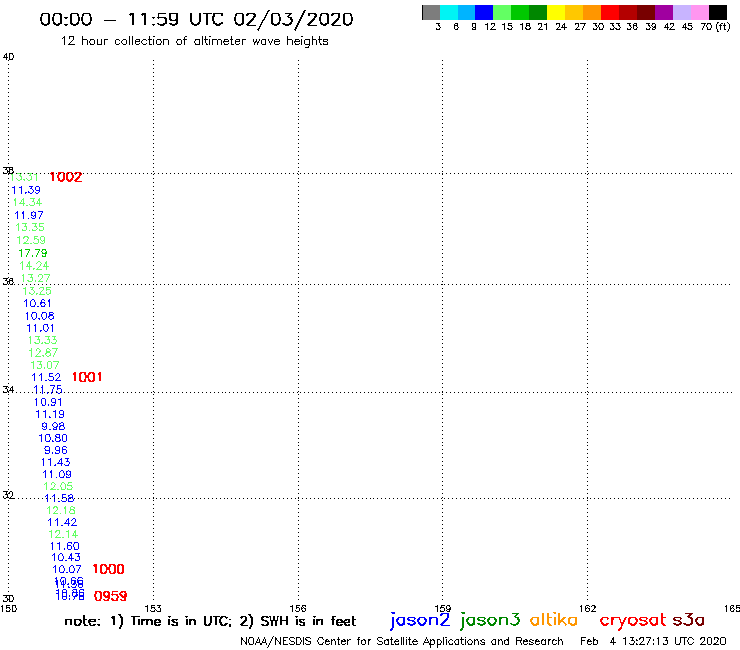Select the 13.25 wave height value
This screenshot has width=740, height=650.
tap(37, 291)
